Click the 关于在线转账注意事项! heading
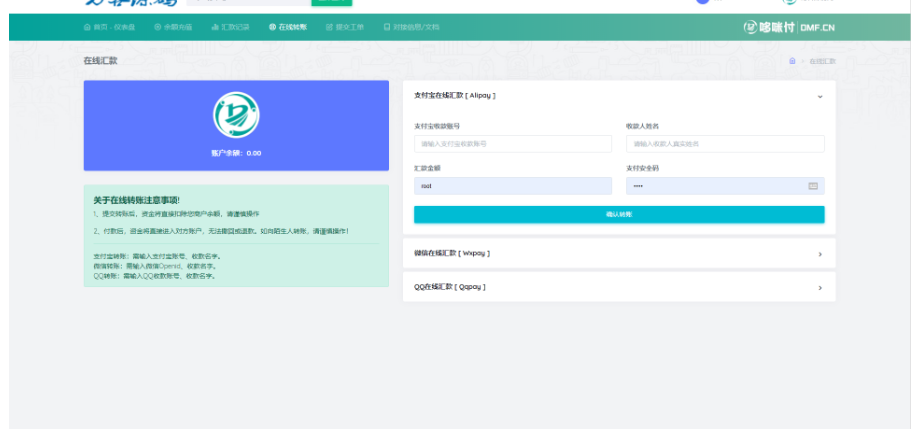The height and width of the screenshot is (429, 912). click(137, 201)
